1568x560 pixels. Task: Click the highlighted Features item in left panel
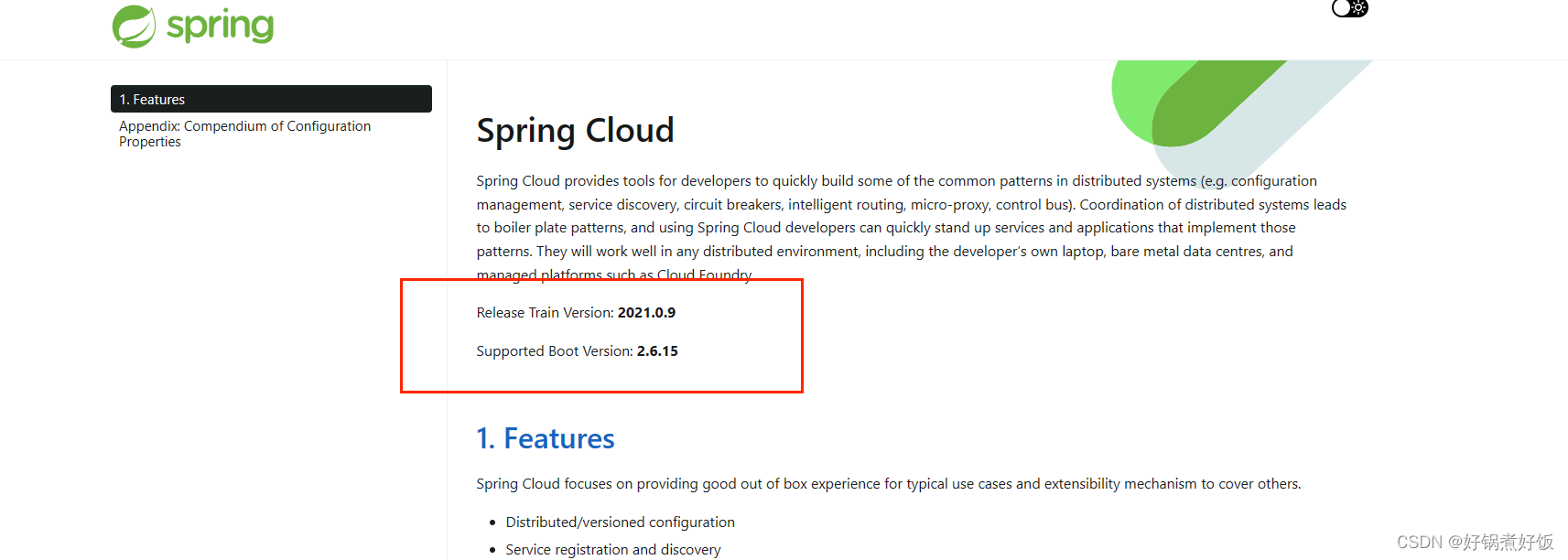152,99
